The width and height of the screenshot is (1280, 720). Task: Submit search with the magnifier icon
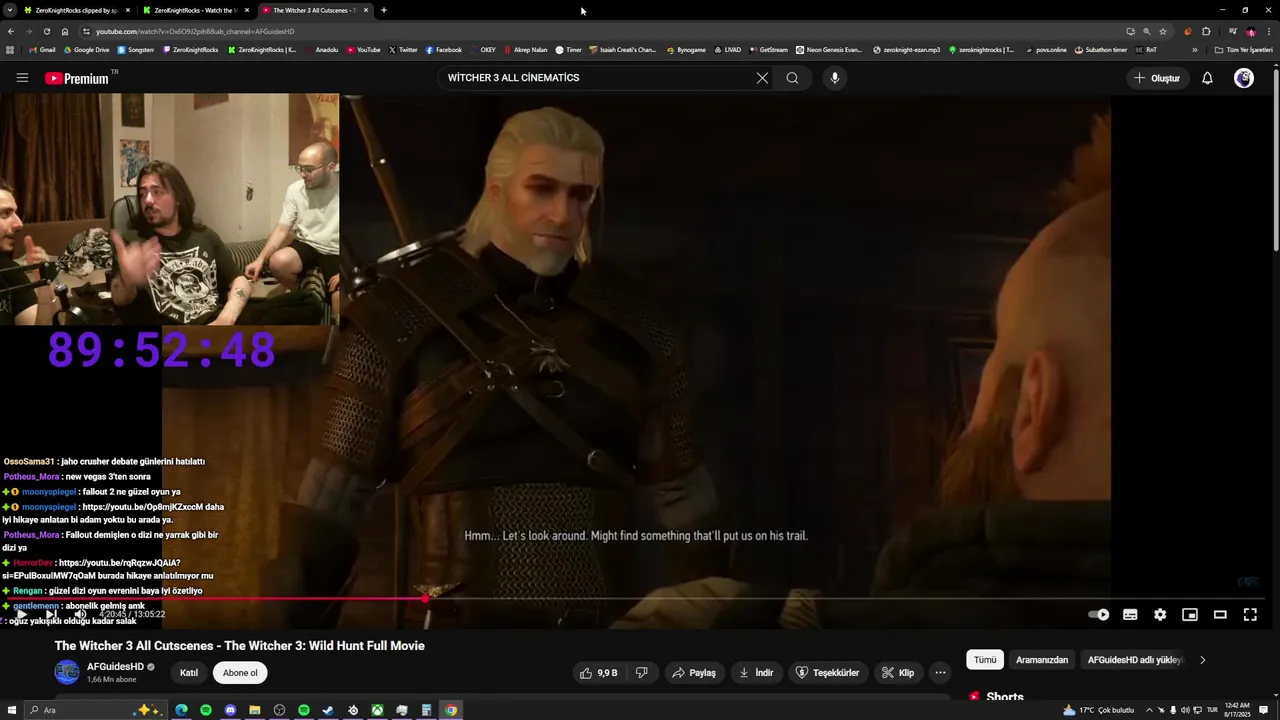(792, 78)
